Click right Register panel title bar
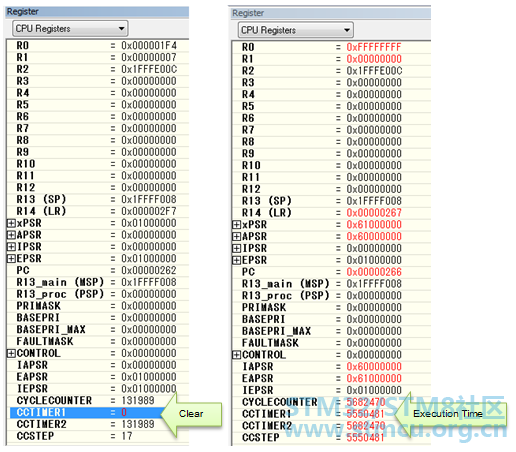The image size is (516, 452). 331,13
